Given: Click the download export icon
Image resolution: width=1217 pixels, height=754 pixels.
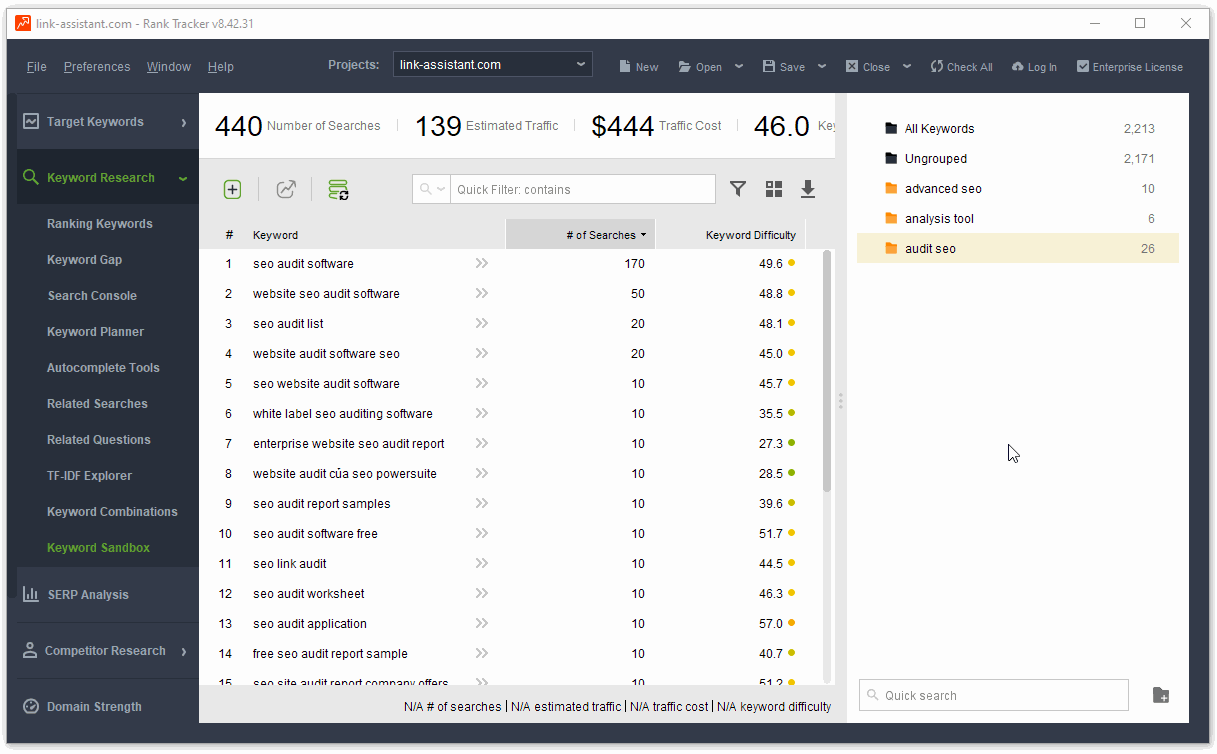Looking at the screenshot, I should click(808, 189).
